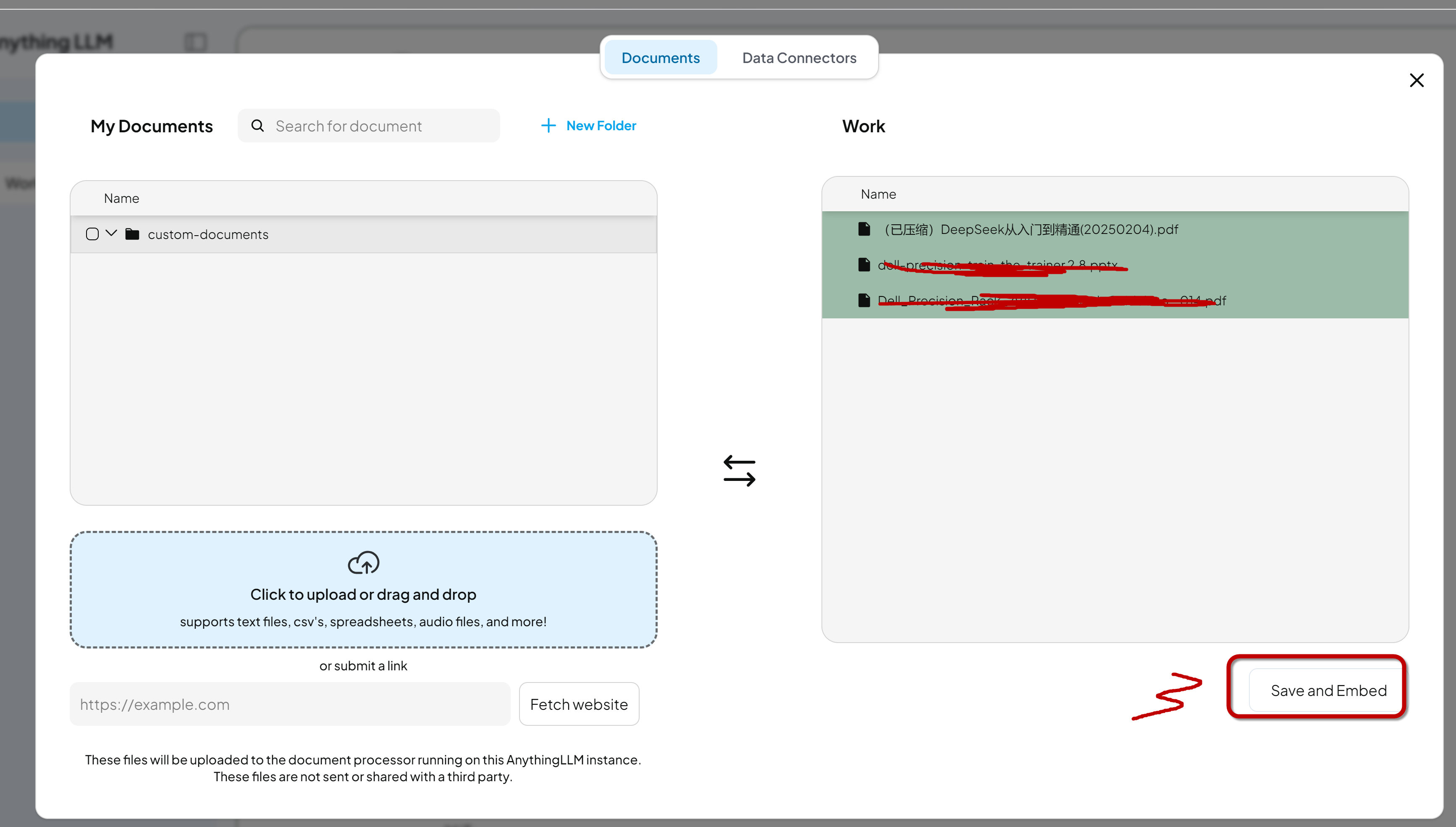Click the New Folder plus icon
This screenshot has height=827, width=1456.
tap(548, 126)
